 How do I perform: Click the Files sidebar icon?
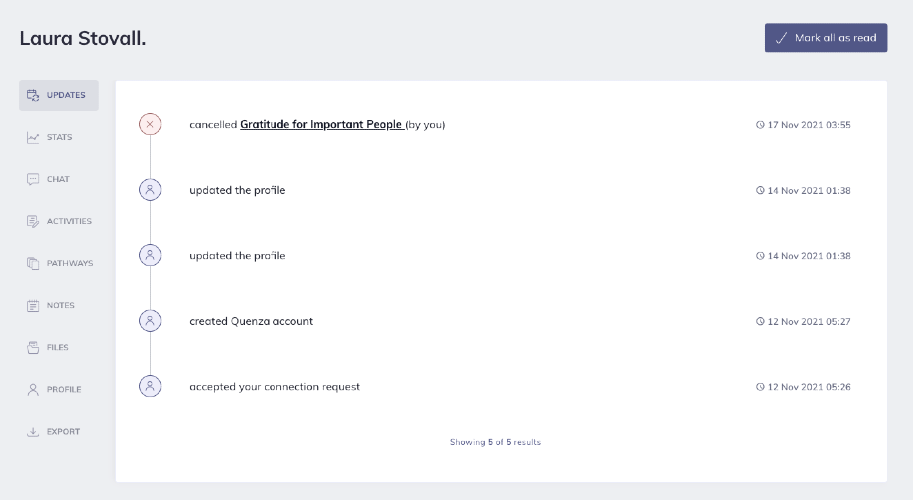click(x=33, y=347)
